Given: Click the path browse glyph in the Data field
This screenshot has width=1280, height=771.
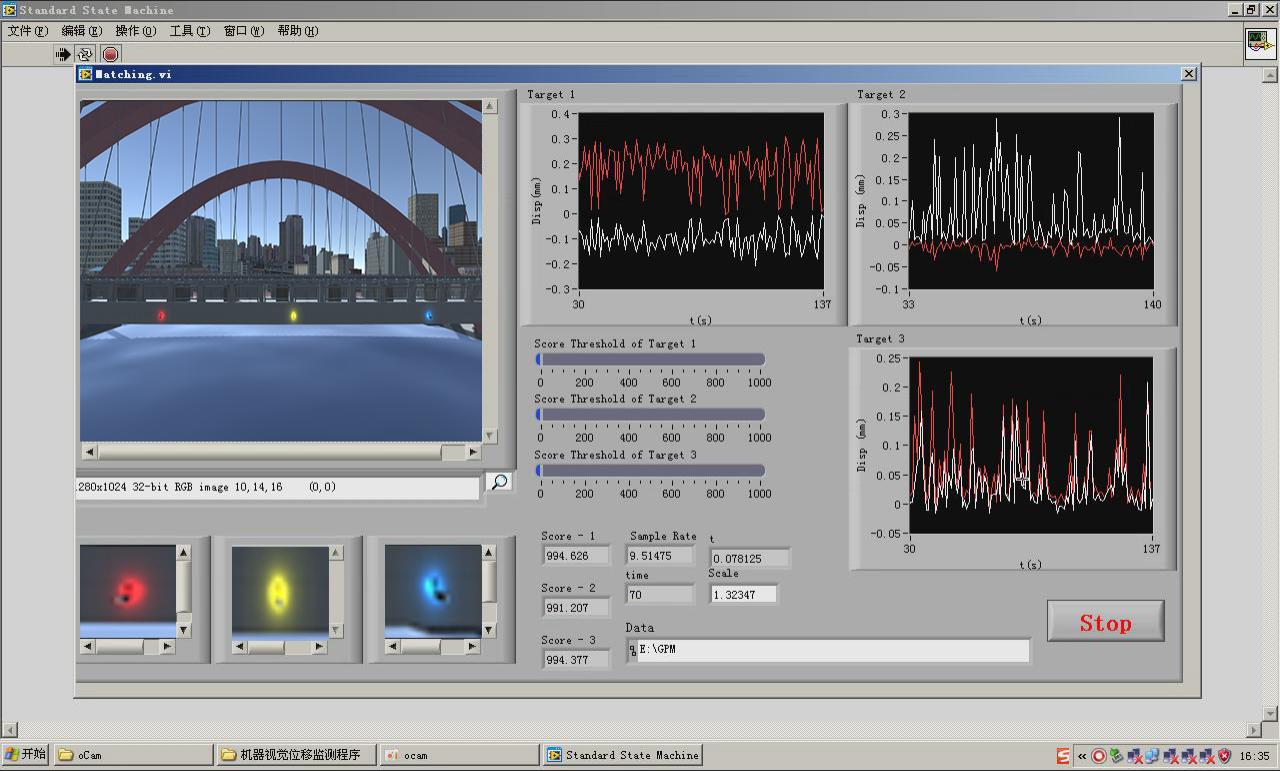Looking at the screenshot, I should click(x=633, y=650).
